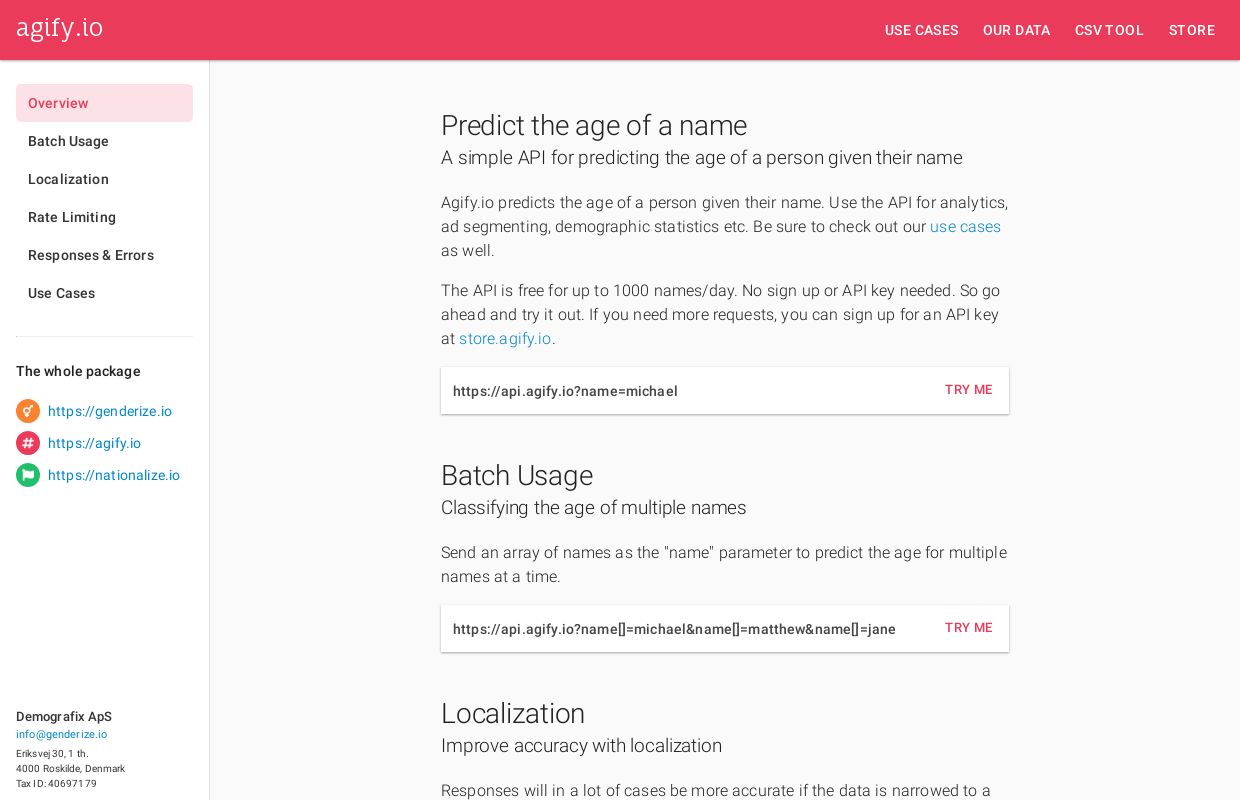Click the 'Predict the age of a name' heading
Viewport: 1240px width, 800px height.
[594, 125]
